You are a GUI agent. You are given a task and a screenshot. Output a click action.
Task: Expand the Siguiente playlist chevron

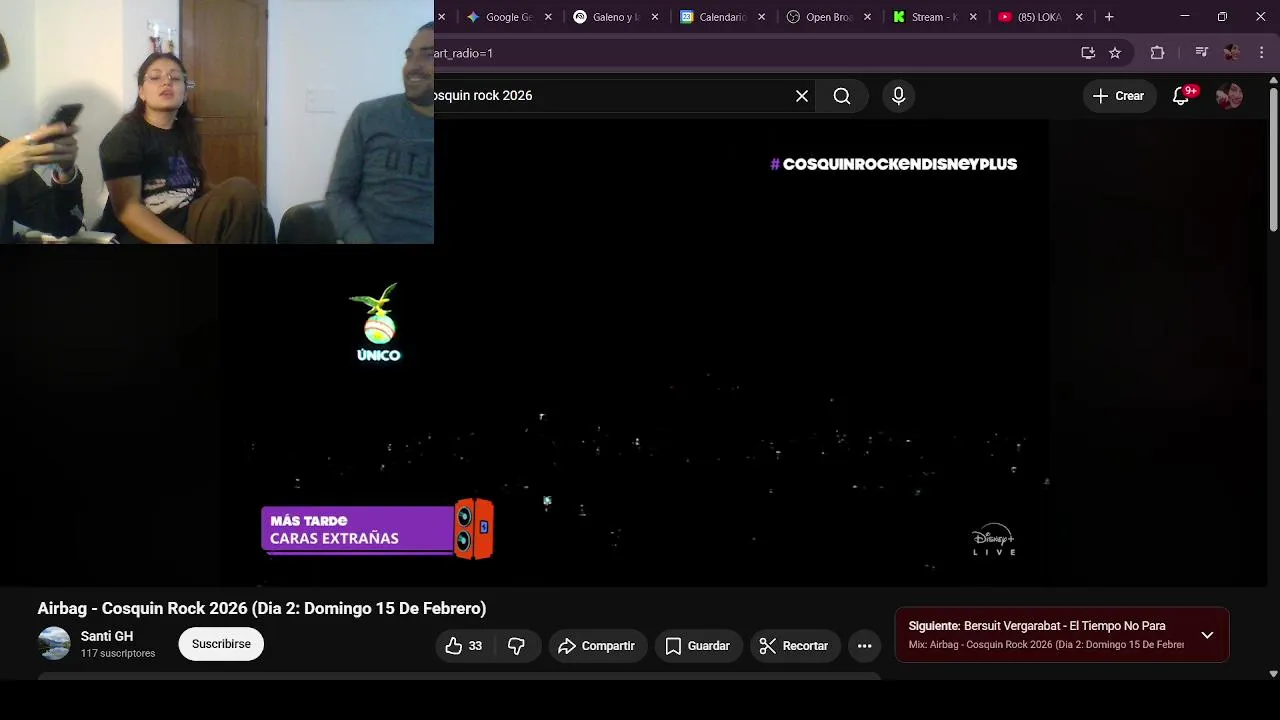1207,635
